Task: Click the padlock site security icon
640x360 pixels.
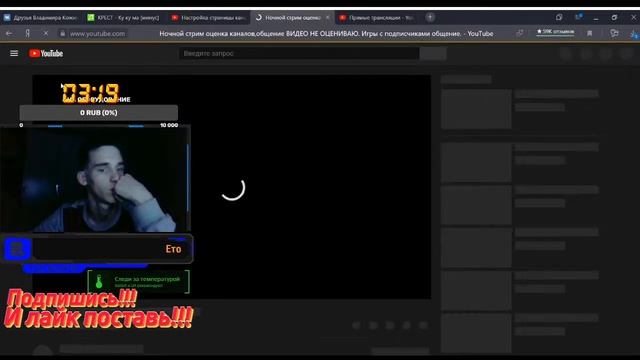Action: click(x=62, y=33)
